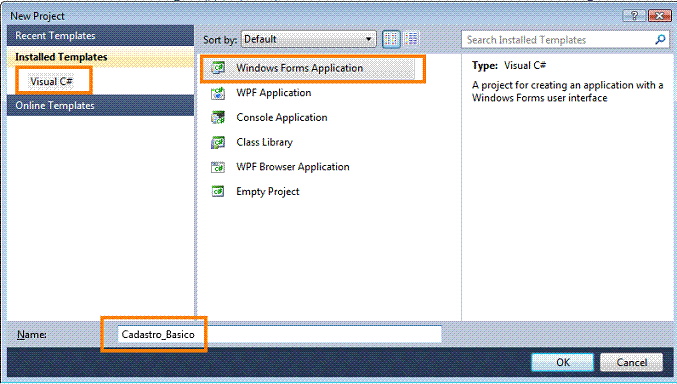Click the WPF Browser Application icon
The height and width of the screenshot is (384, 677).
coord(218,167)
